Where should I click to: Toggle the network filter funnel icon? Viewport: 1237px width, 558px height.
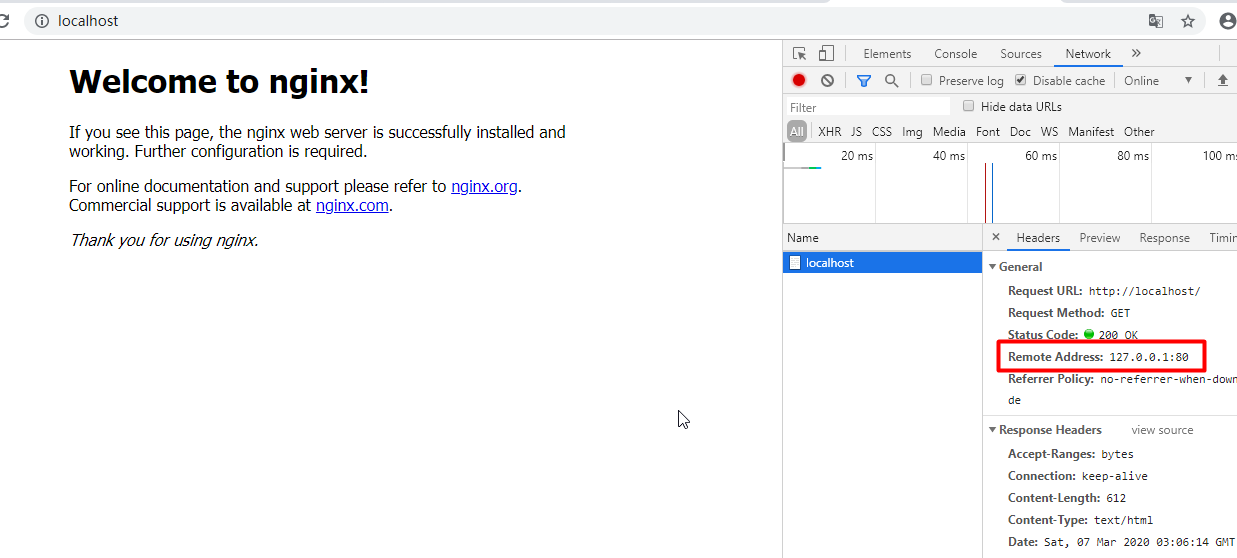point(864,80)
